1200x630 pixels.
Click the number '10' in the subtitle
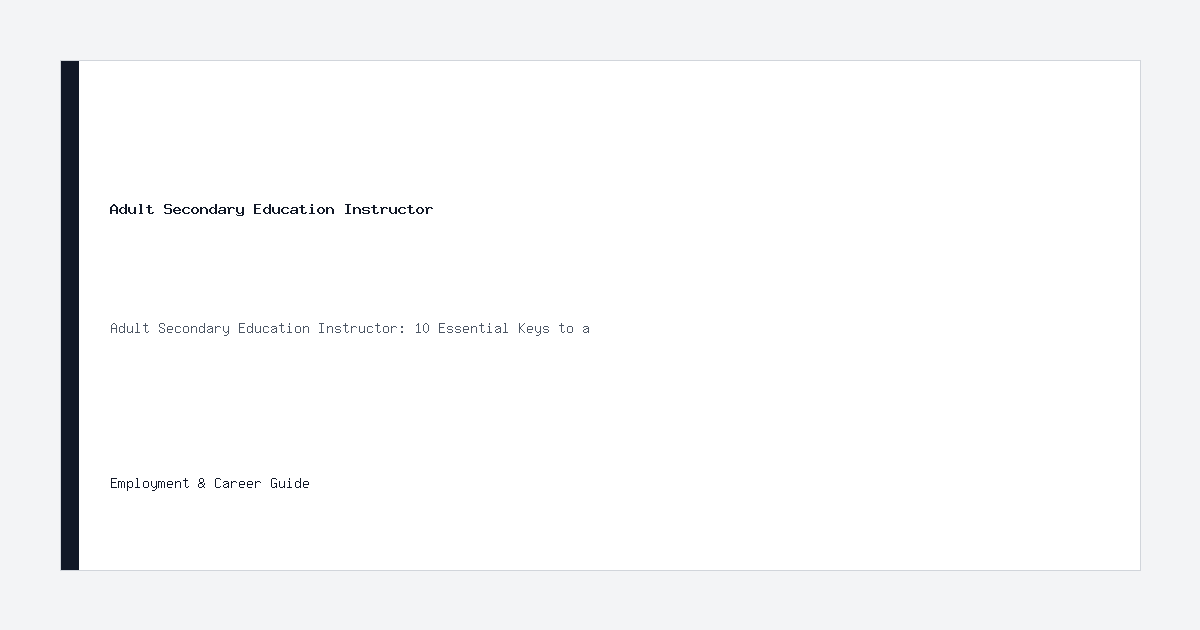point(422,328)
